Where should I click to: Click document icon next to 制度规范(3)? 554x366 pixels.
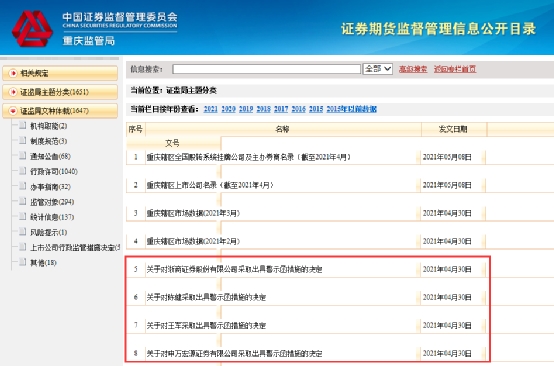tap(23, 141)
